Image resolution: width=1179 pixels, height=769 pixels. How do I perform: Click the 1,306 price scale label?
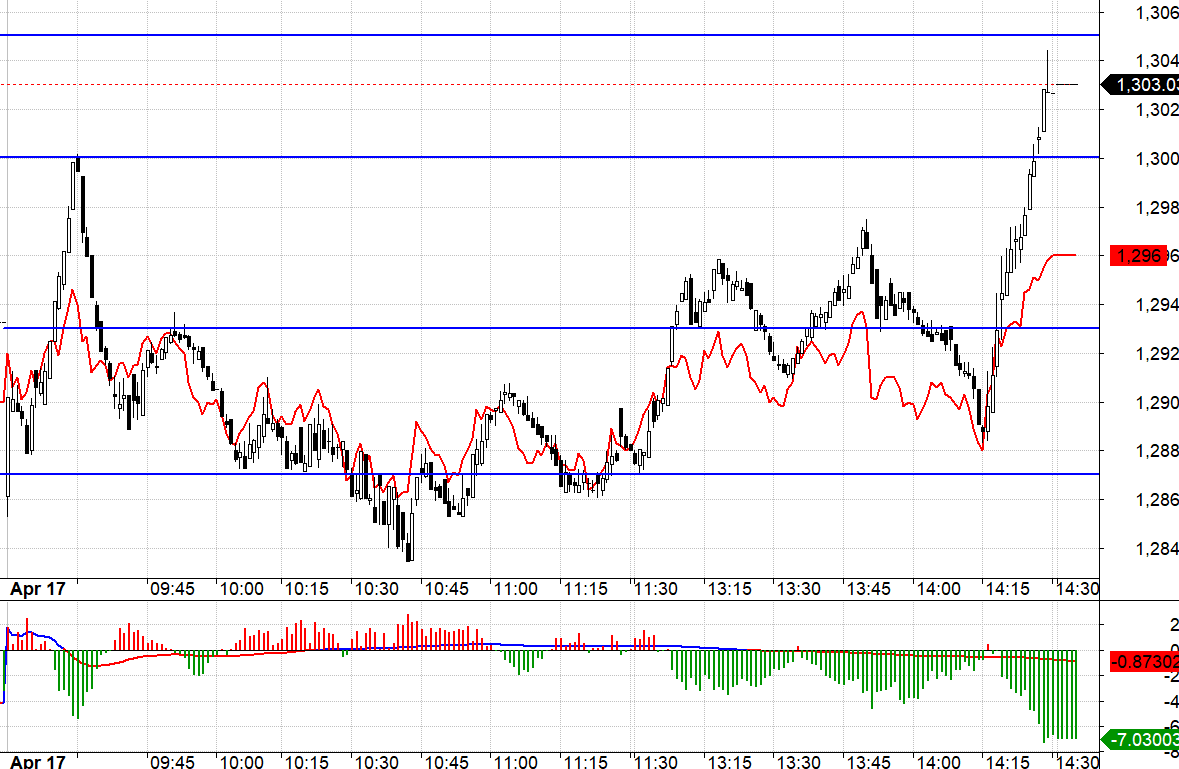1155,13
